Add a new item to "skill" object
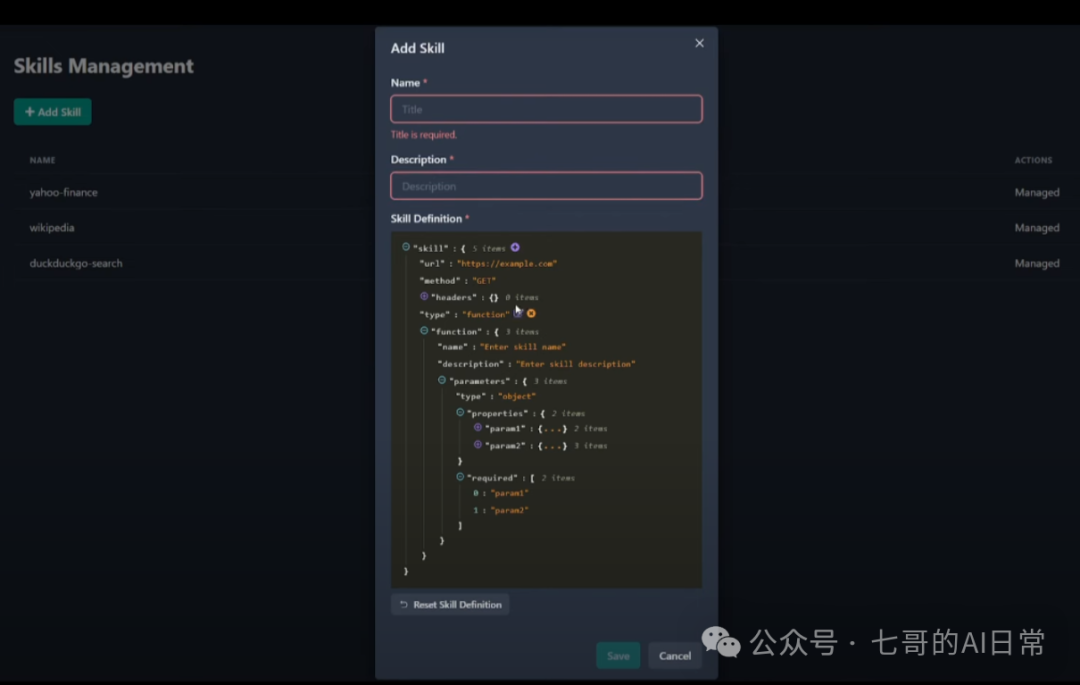 pos(515,247)
